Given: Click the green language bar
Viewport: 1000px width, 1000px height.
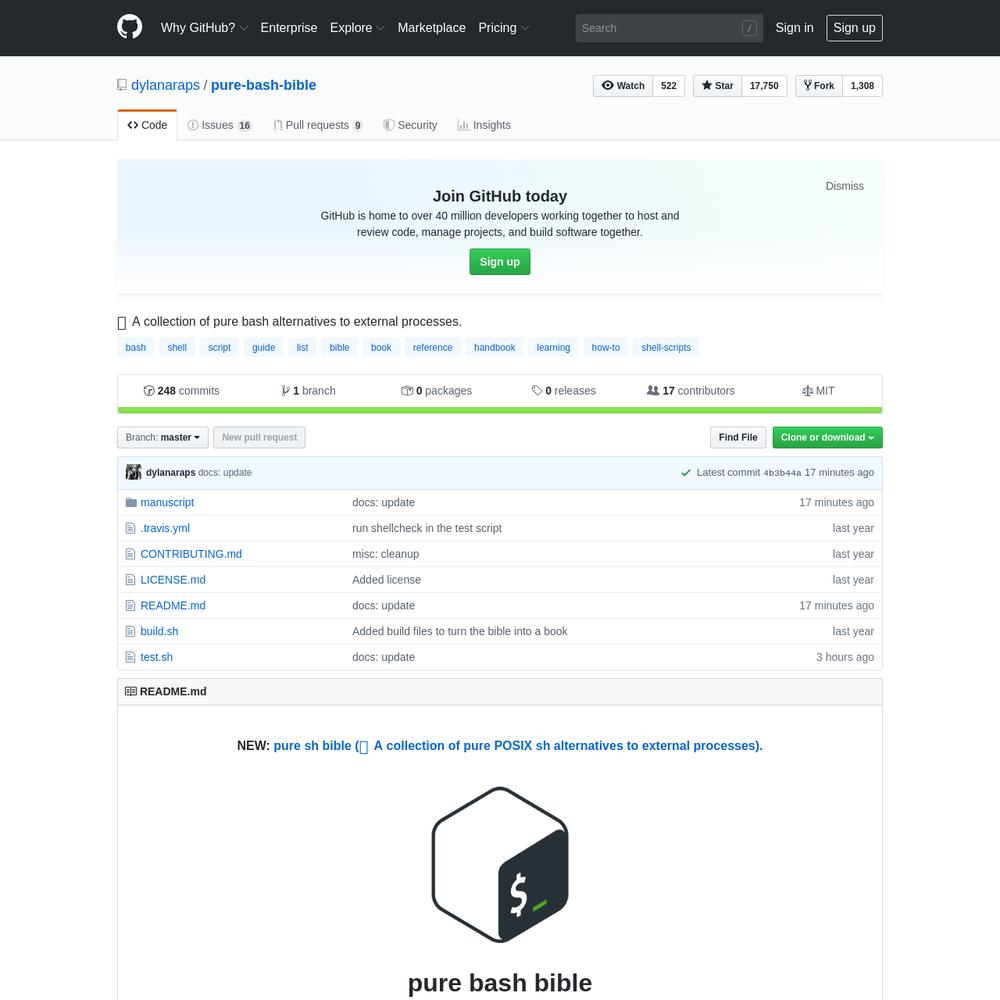Looking at the screenshot, I should tap(500, 410).
